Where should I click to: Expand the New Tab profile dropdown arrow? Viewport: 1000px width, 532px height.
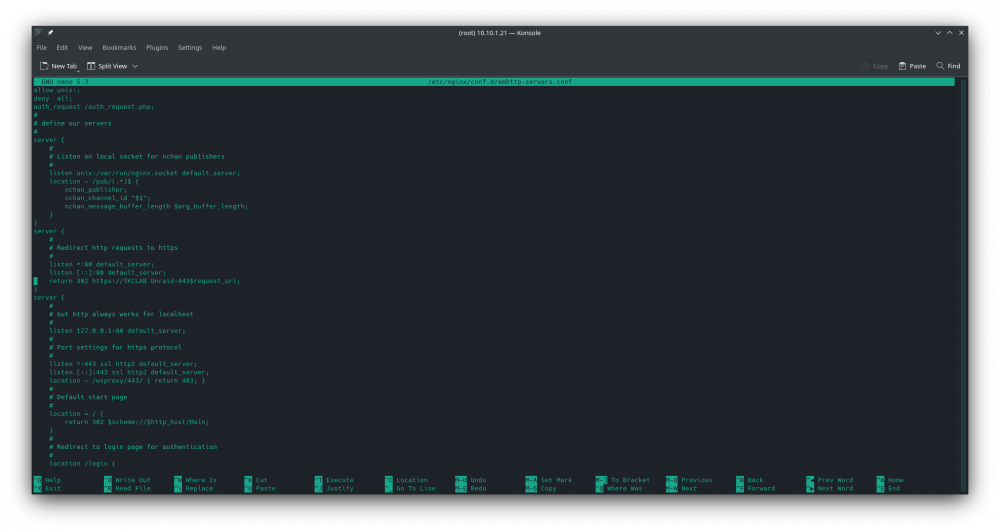coord(78,70)
